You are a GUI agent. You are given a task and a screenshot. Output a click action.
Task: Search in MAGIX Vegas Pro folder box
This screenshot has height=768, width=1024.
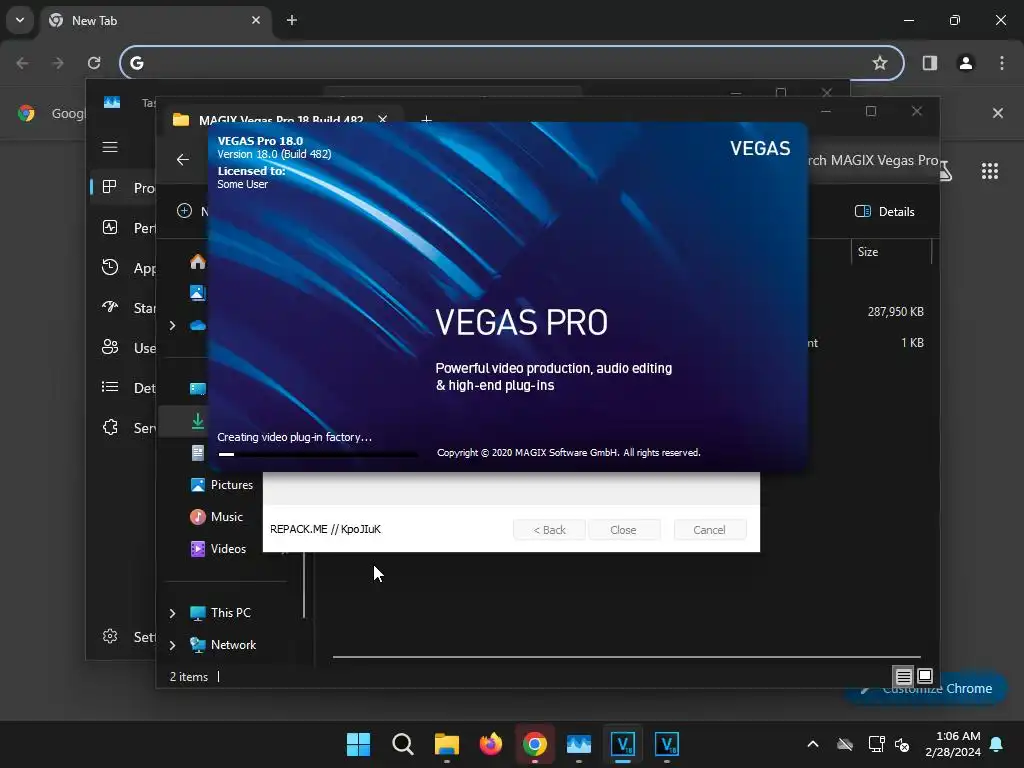[x=873, y=161]
